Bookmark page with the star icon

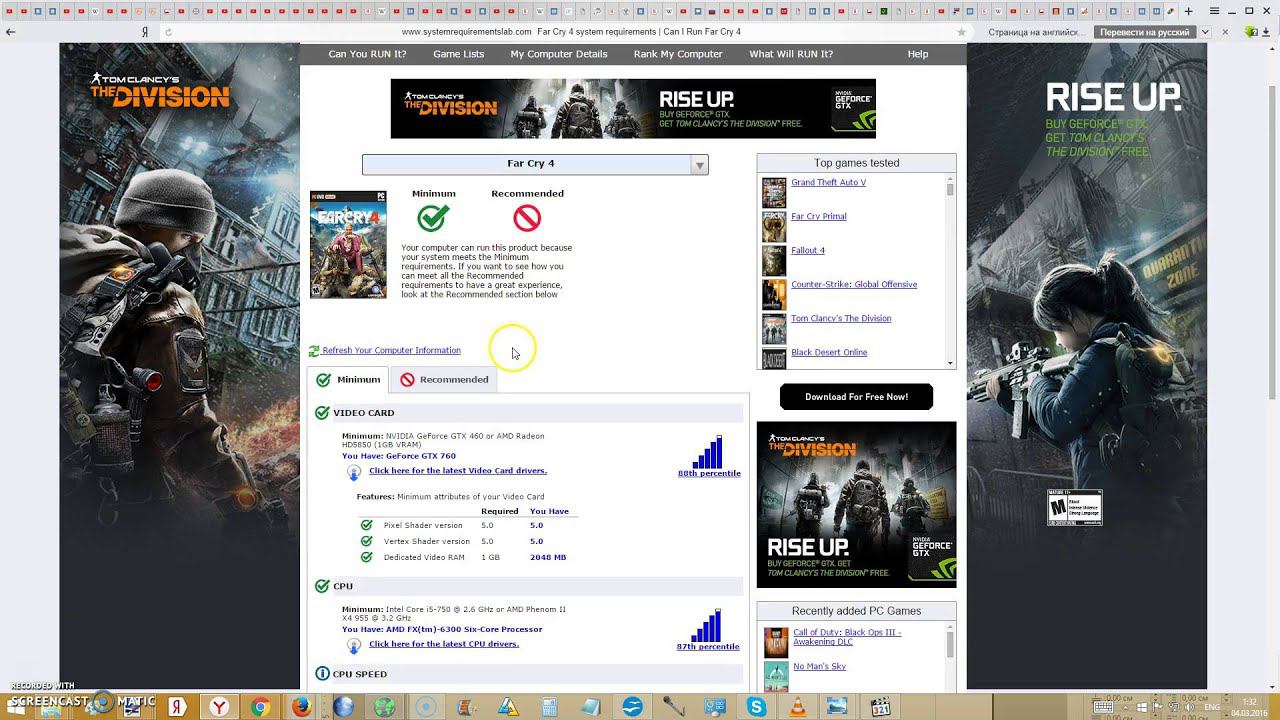pos(962,32)
